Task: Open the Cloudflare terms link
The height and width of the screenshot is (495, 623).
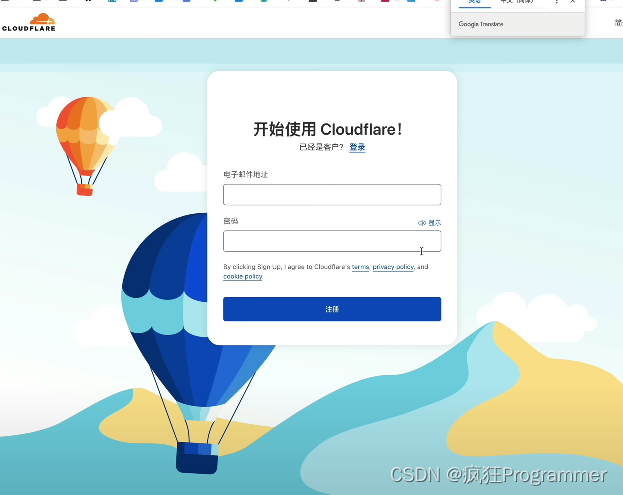Action: [x=360, y=267]
